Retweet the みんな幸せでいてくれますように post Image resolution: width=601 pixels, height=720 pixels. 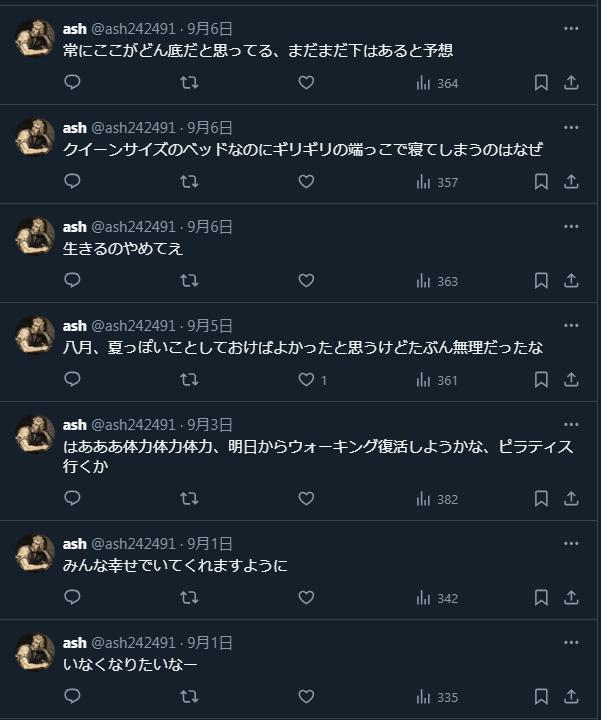point(188,598)
